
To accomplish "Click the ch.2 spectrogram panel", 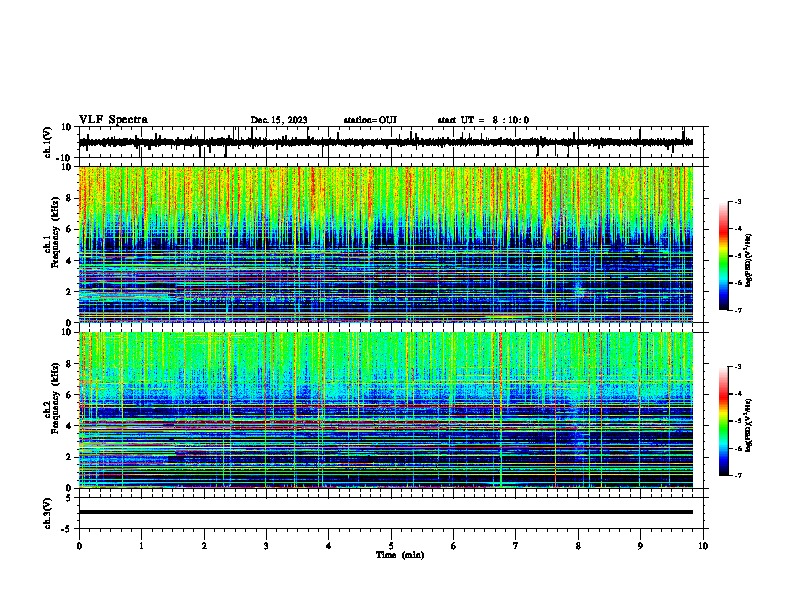I will [x=385, y=410].
